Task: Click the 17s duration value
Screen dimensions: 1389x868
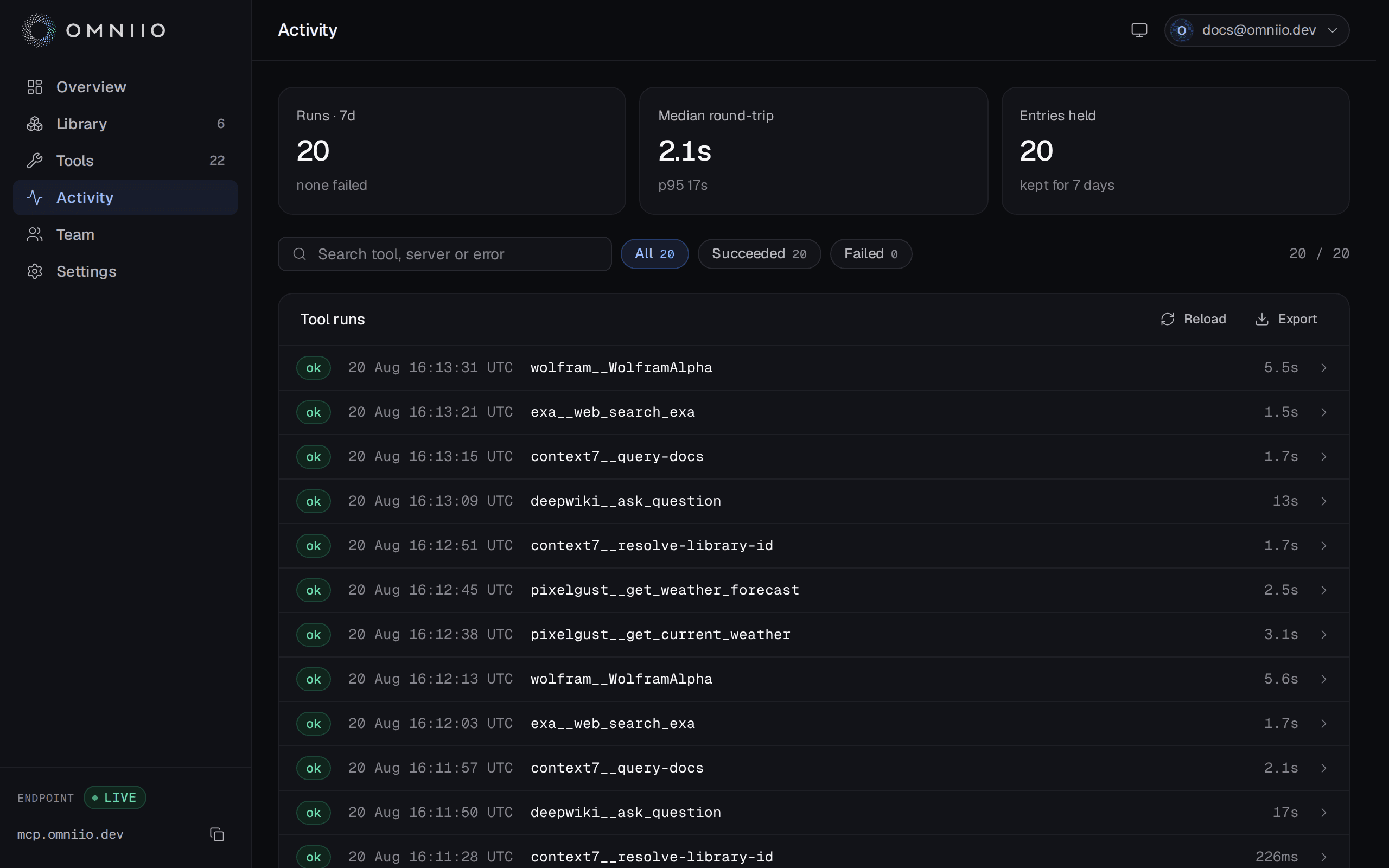Action: (1285, 813)
